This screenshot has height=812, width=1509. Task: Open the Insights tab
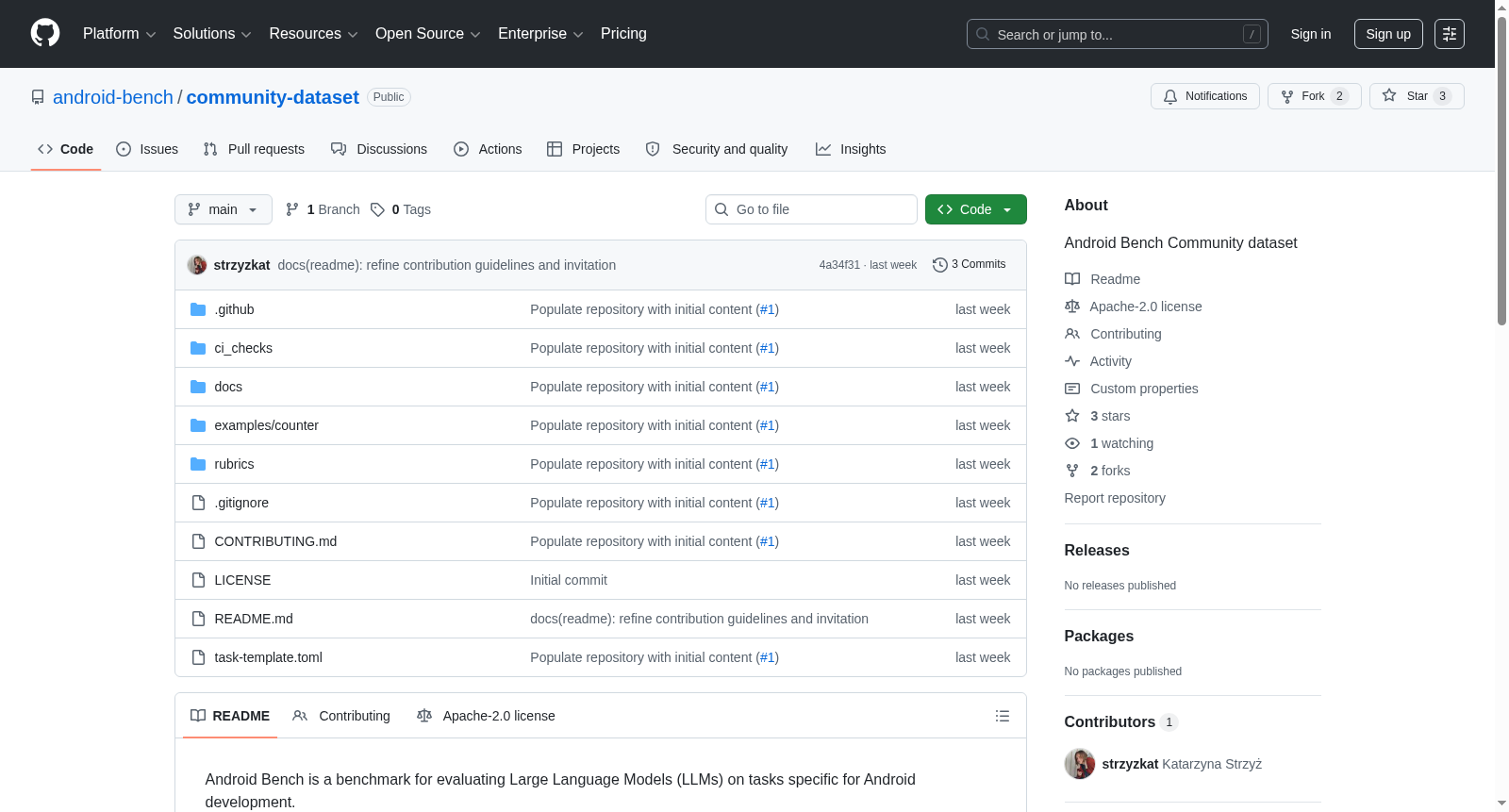(x=851, y=149)
